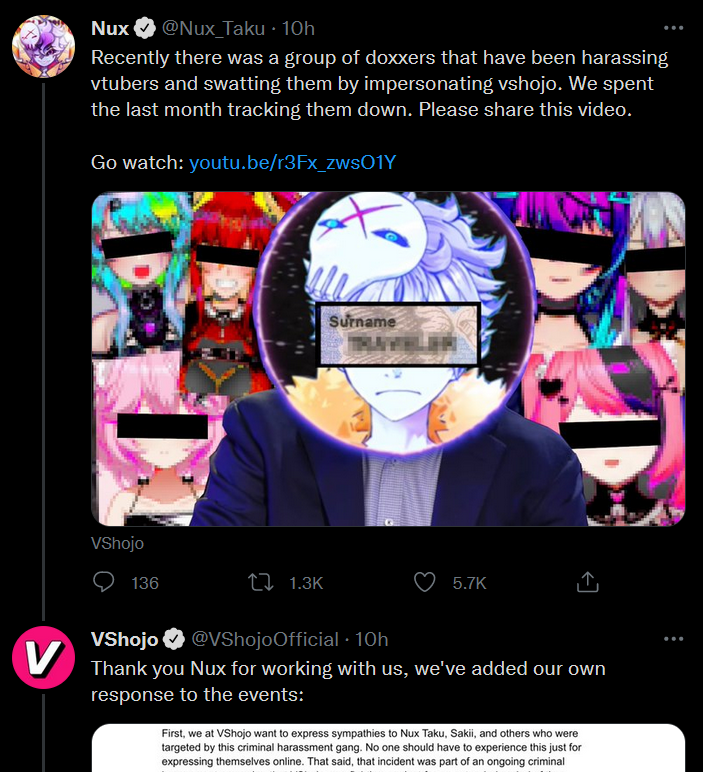Viewport: 703px width, 772px height.
Task: Click the VShojo caption under the video card
Action: [117, 543]
